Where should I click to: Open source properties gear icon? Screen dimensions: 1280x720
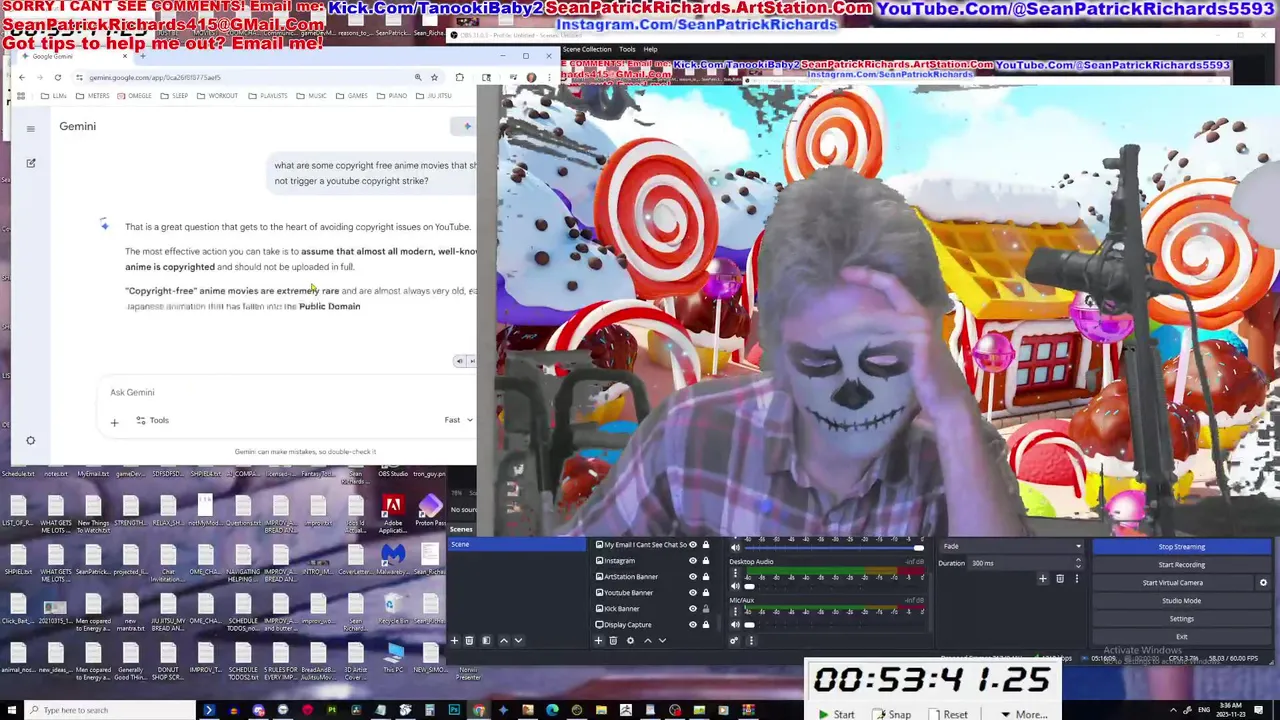coord(630,641)
